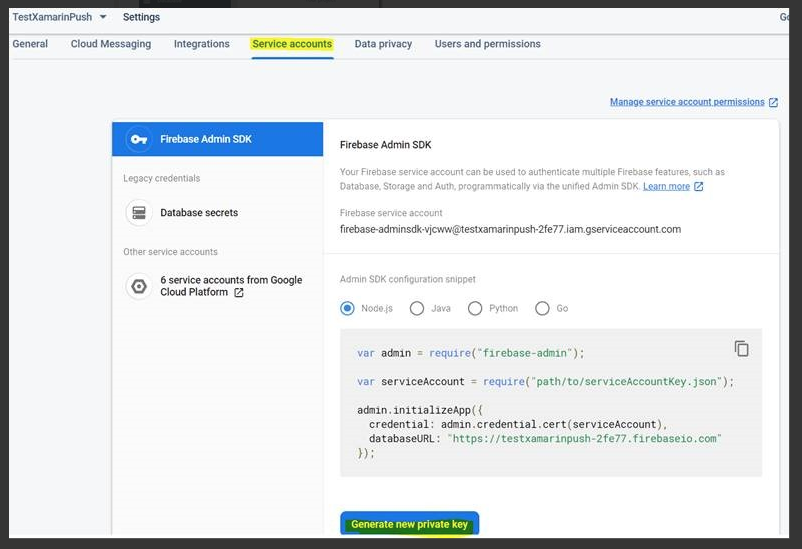Open the Cloud Messaging tab
Image resolution: width=802 pixels, height=549 pixels.
click(x=111, y=44)
